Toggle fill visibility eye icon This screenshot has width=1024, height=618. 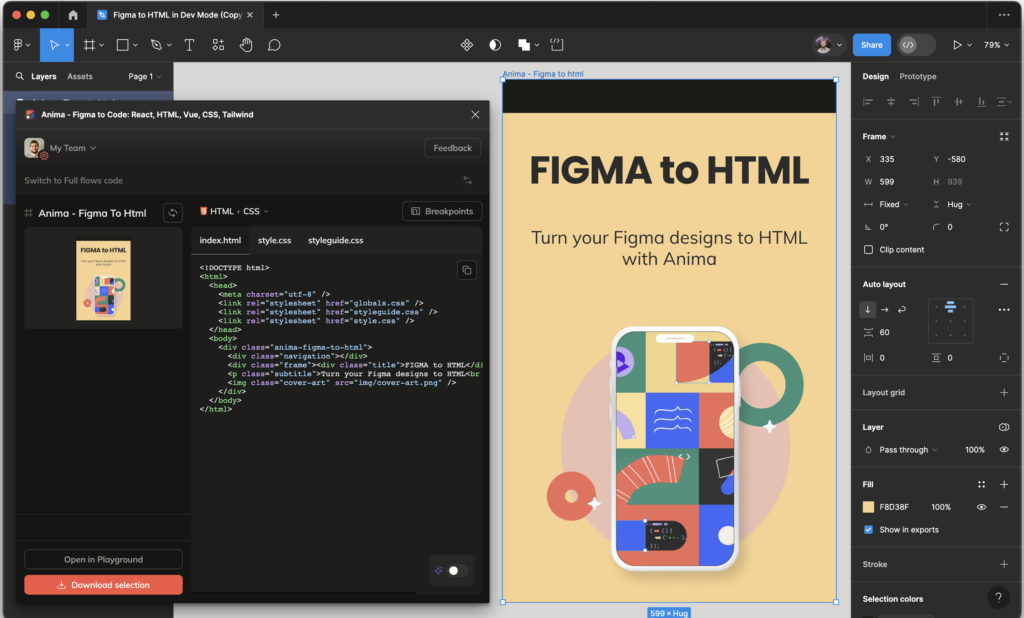(x=981, y=507)
